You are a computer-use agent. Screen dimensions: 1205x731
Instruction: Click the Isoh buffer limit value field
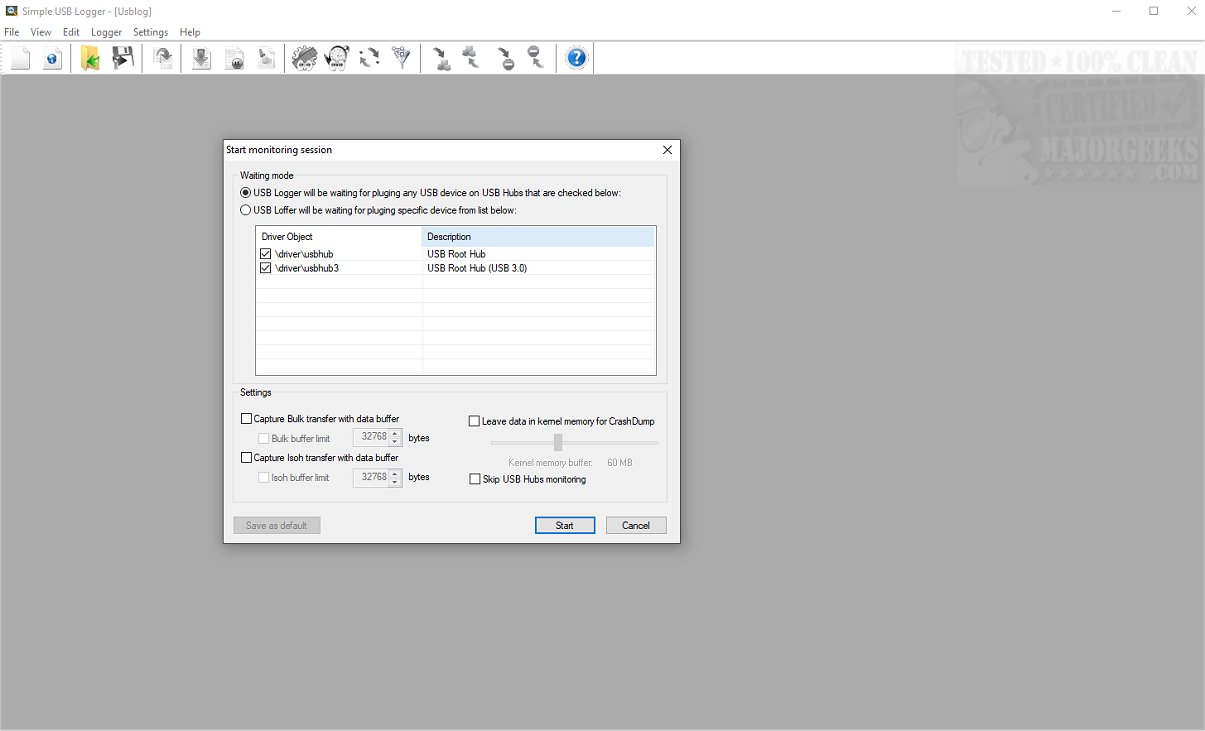(x=372, y=478)
